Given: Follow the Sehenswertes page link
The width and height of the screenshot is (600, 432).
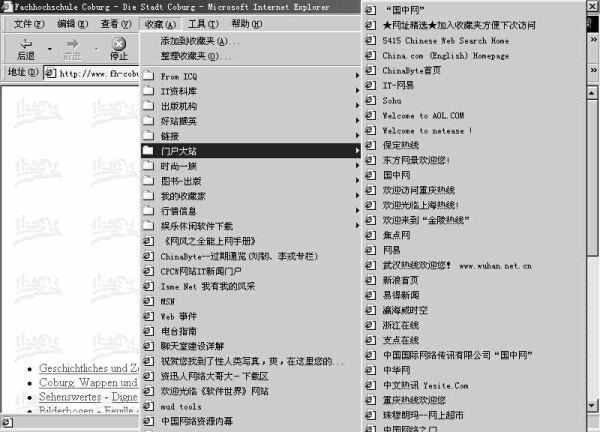Looking at the screenshot, I should pyautogui.click(x=70, y=397).
